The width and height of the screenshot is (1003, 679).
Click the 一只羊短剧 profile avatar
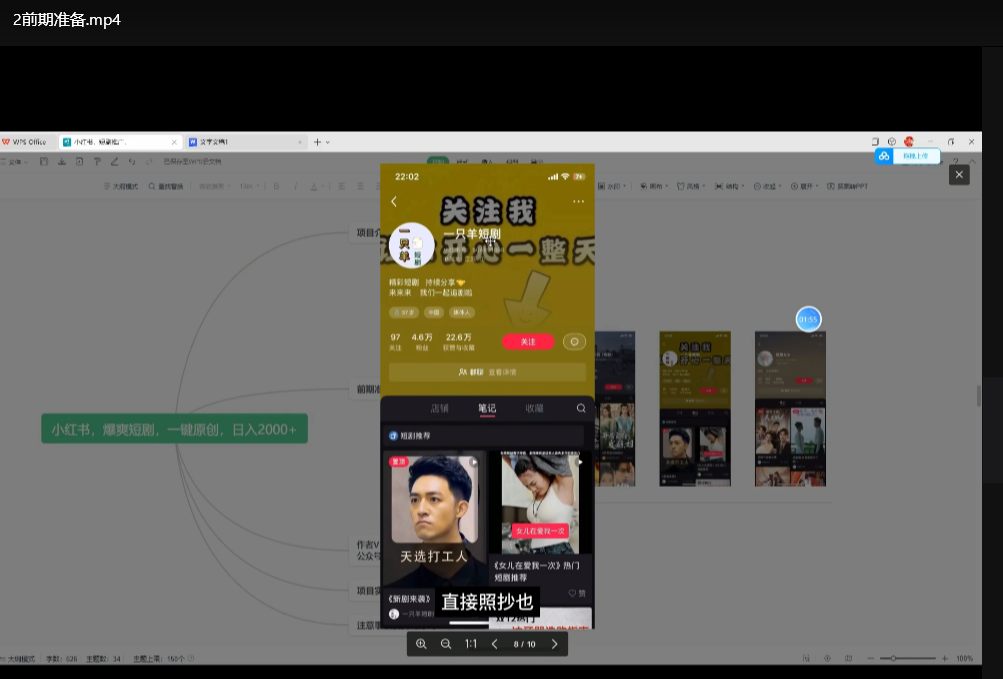click(x=411, y=245)
